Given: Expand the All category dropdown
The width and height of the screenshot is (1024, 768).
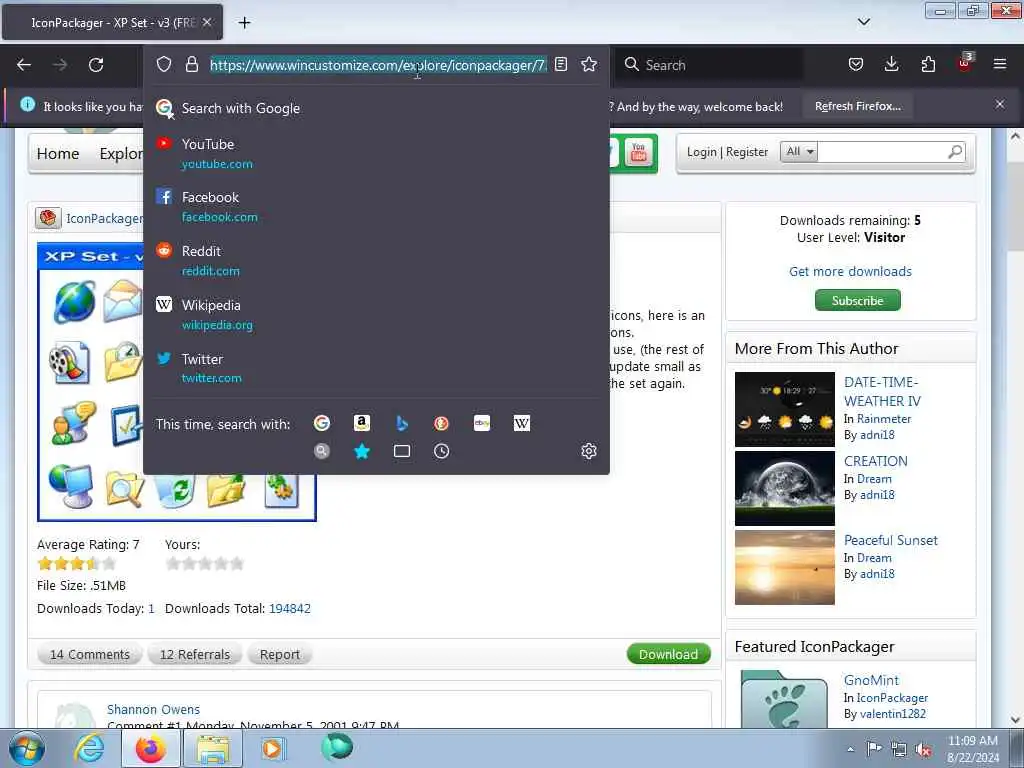Looking at the screenshot, I should pos(799,152).
